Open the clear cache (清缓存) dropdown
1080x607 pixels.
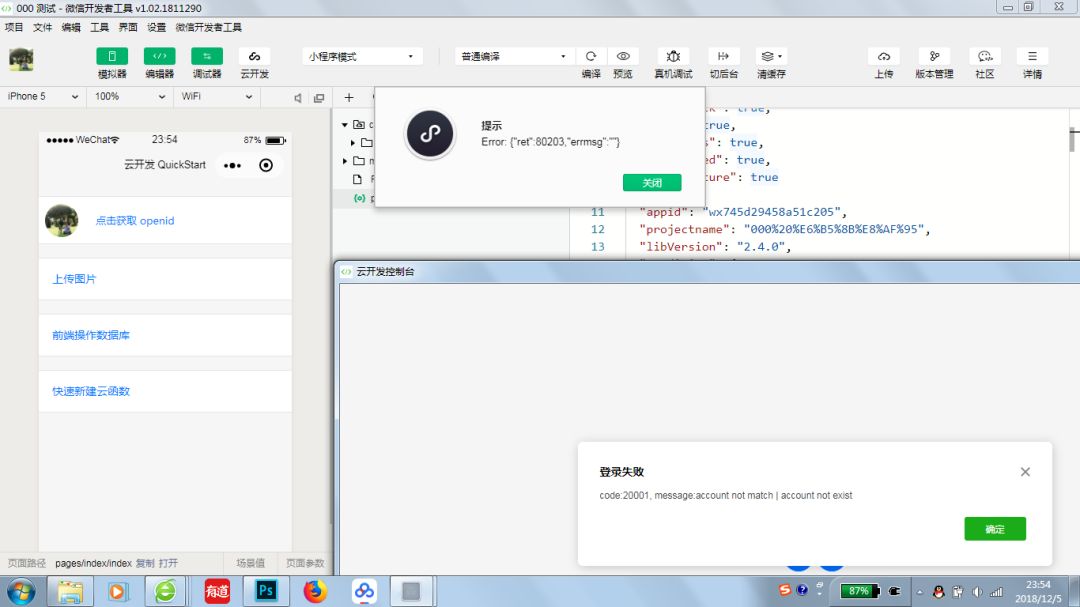coord(771,56)
